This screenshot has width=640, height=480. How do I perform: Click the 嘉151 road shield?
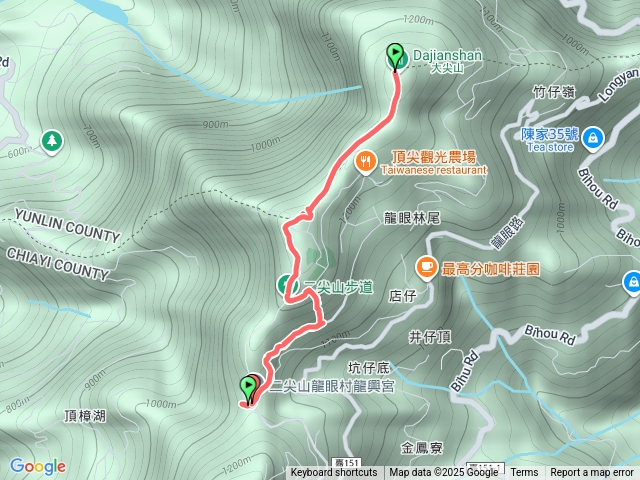[x=347, y=463]
